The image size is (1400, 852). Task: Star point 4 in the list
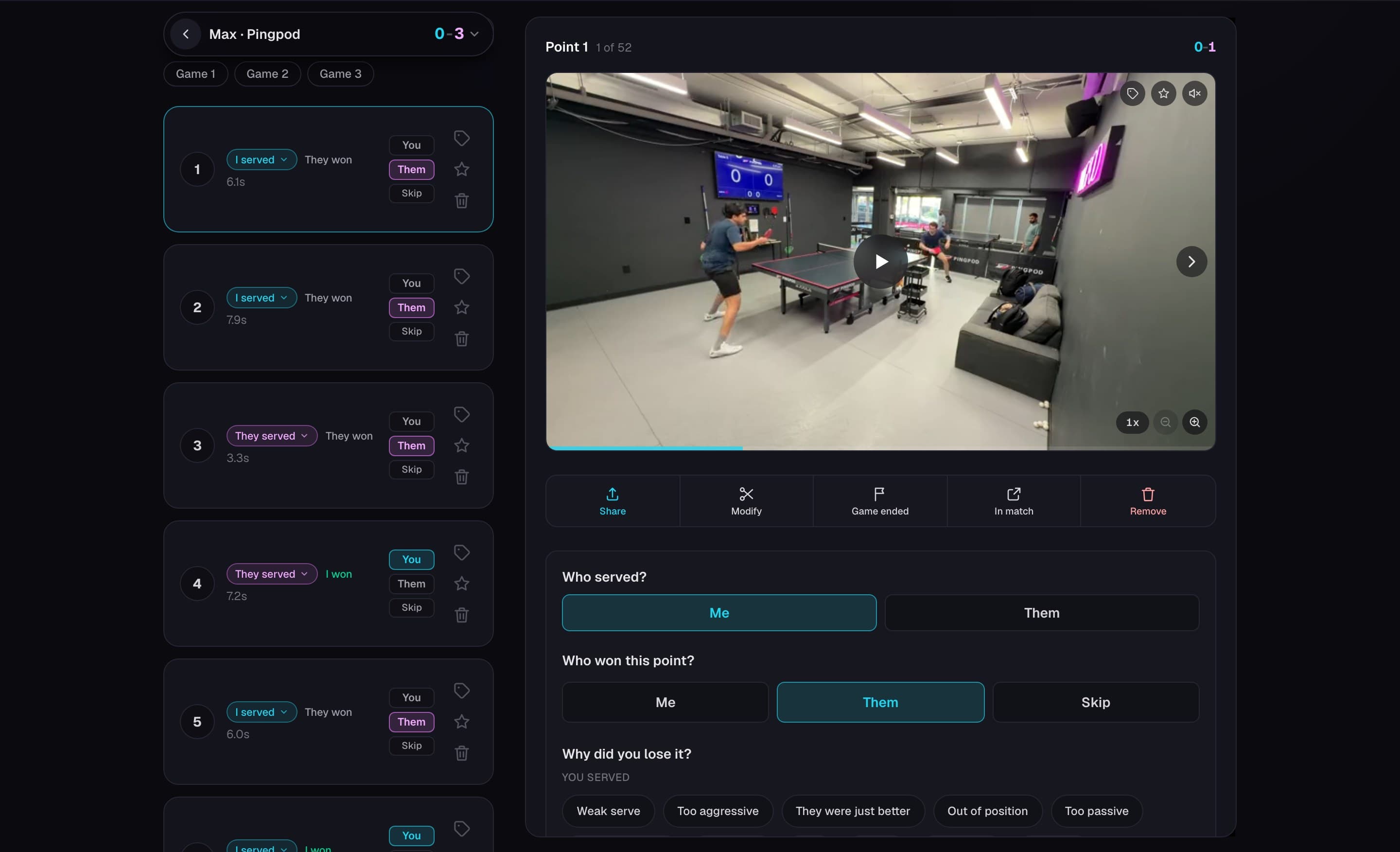pos(461,584)
